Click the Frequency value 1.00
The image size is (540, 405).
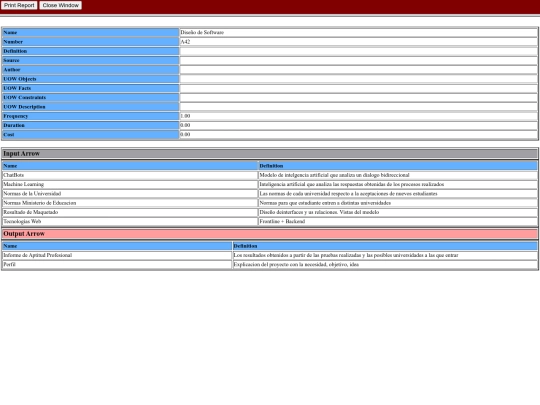pyautogui.click(x=185, y=116)
